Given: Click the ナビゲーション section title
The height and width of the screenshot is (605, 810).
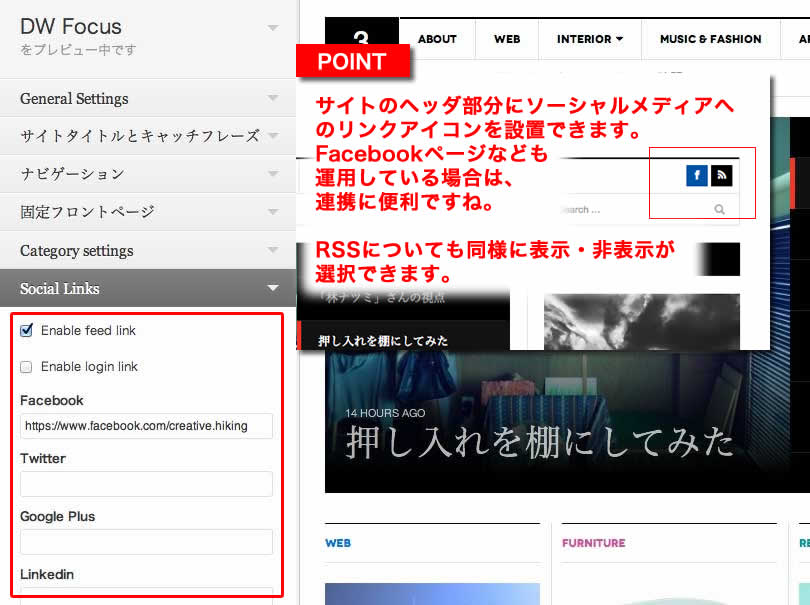Looking at the screenshot, I should pyautogui.click(x=72, y=174).
